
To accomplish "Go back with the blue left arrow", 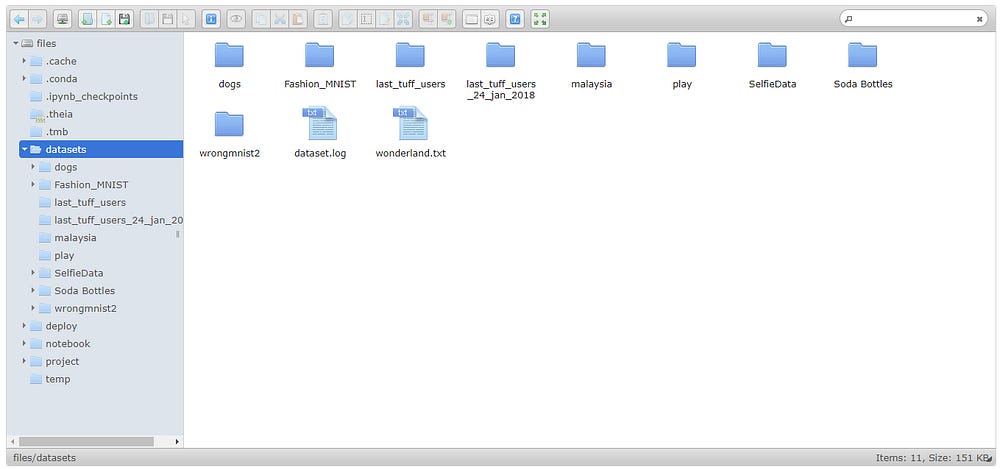I will click(x=19, y=19).
